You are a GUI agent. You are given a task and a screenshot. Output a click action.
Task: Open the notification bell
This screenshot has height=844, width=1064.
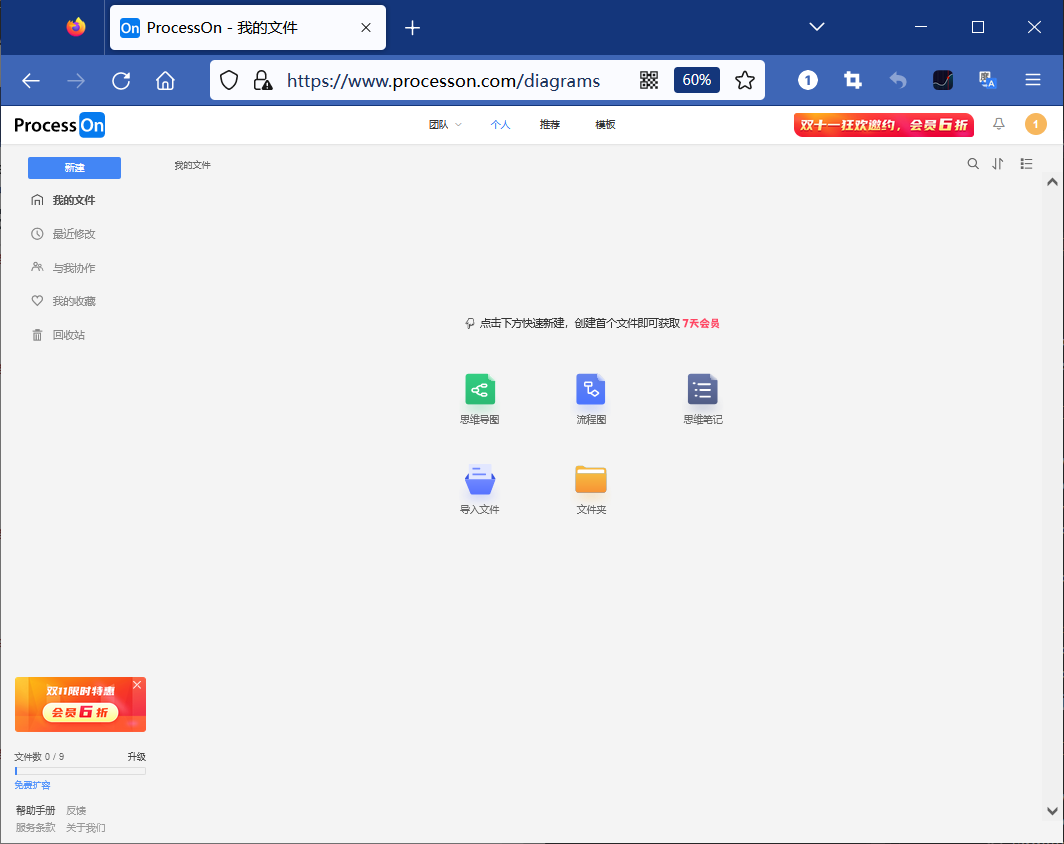[x=999, y=124]
